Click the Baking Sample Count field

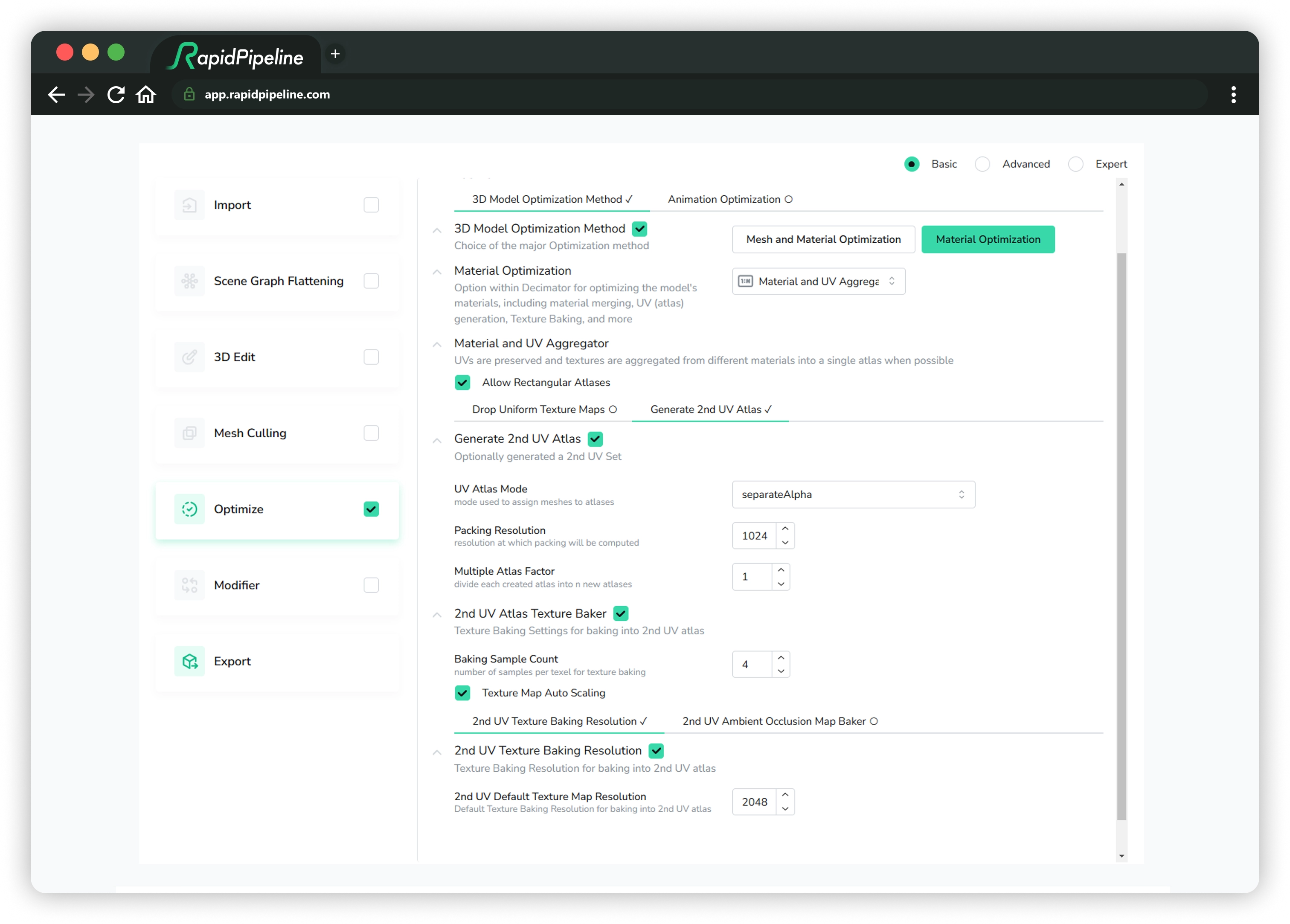point(752,665)
